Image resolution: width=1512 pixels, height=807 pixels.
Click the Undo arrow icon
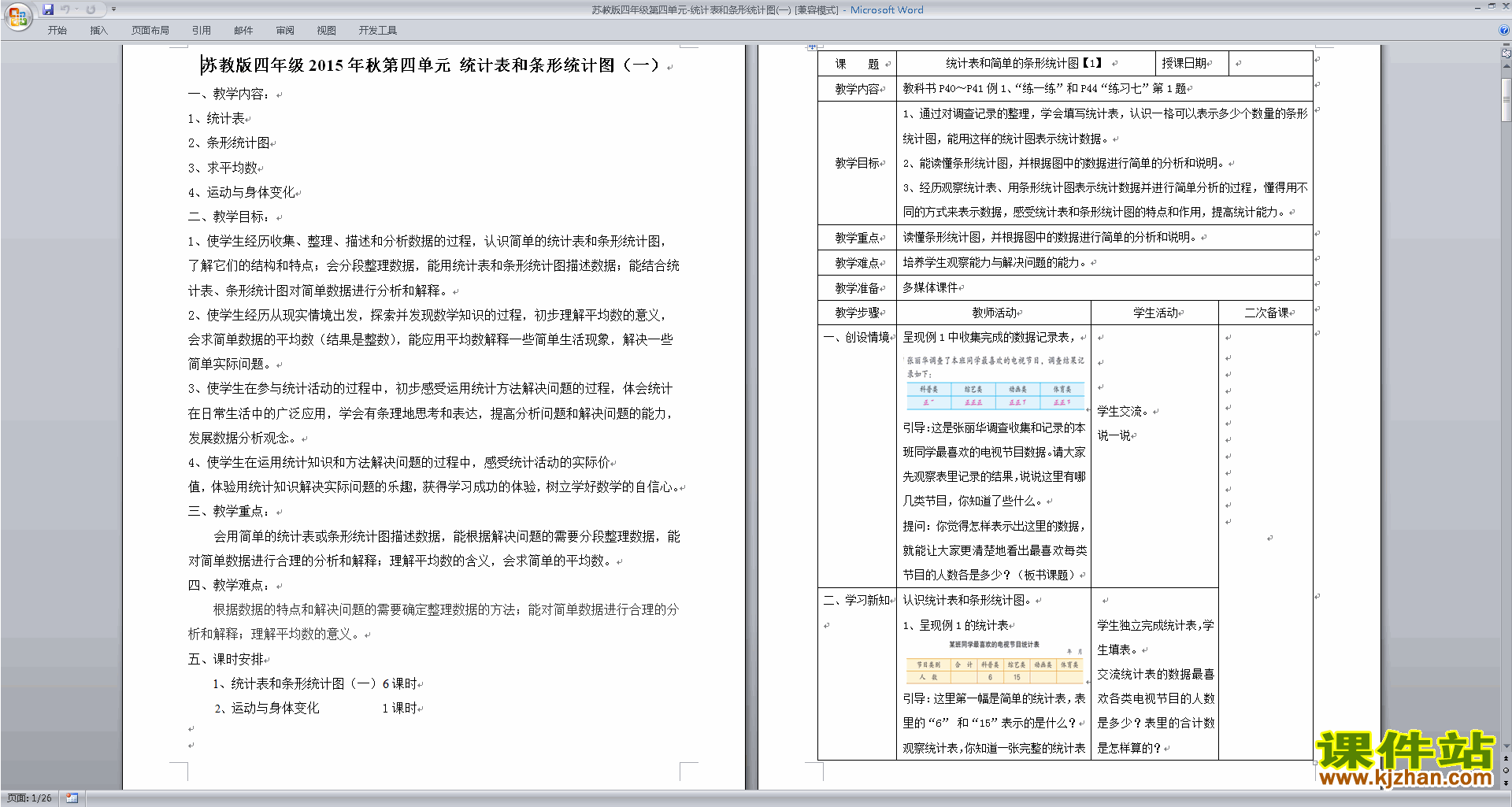point(65,9)
